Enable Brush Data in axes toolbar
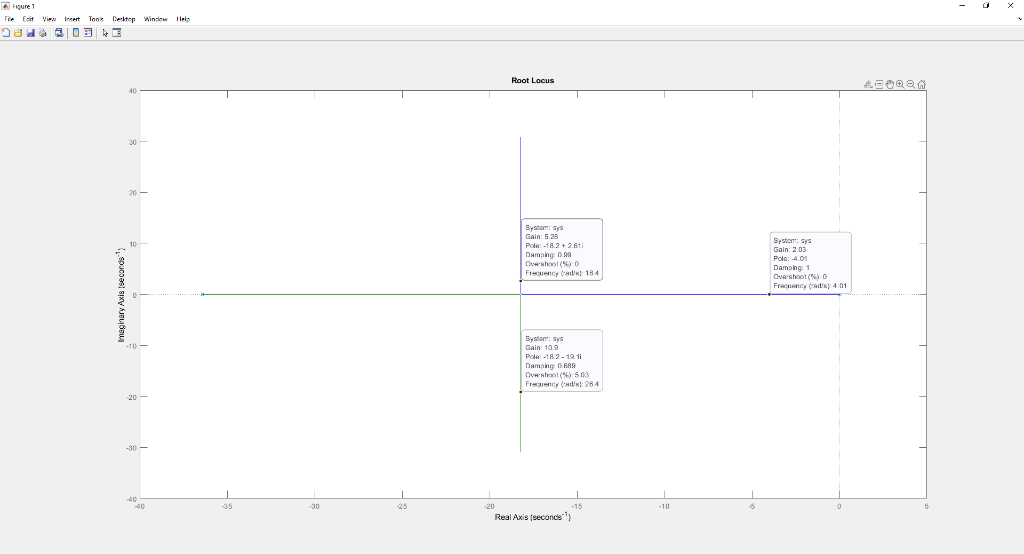The height and width of the screenshot is (554, 1024). (868, 84)
